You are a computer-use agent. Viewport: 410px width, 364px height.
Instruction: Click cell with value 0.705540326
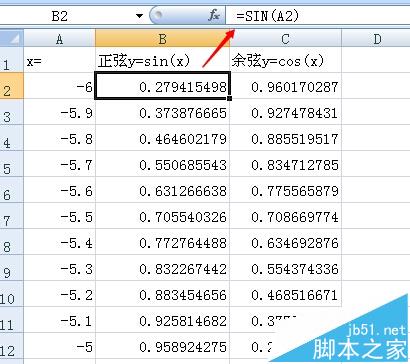(162, 216)
